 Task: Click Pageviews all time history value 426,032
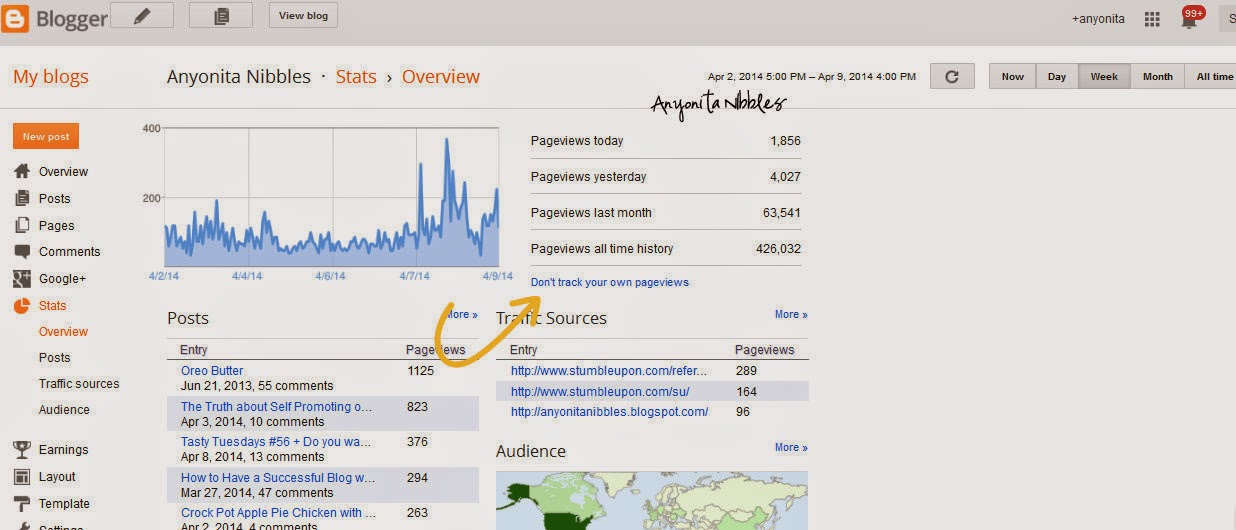click(x=778, y=249)
